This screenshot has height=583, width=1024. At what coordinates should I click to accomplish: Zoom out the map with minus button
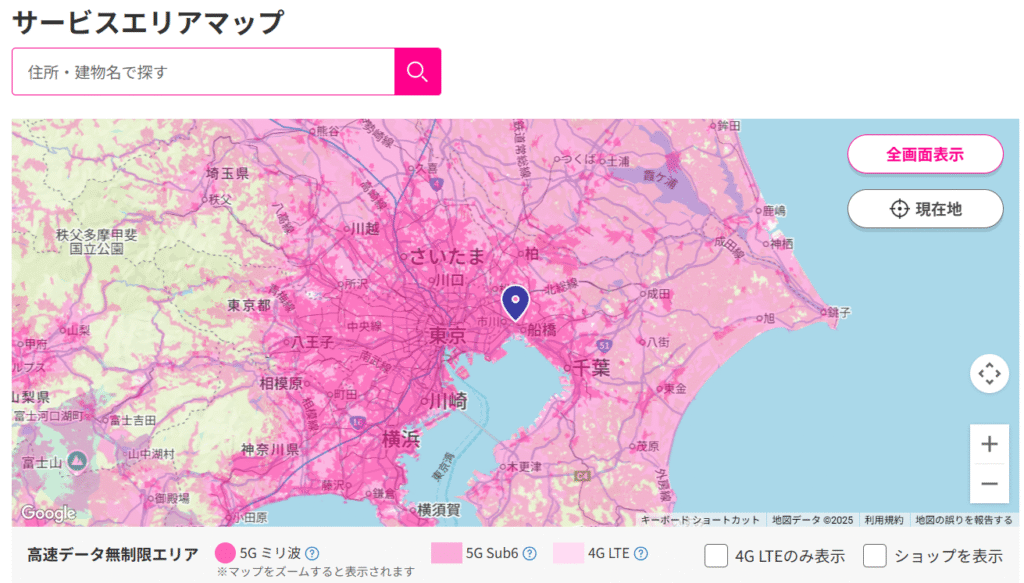989,484
